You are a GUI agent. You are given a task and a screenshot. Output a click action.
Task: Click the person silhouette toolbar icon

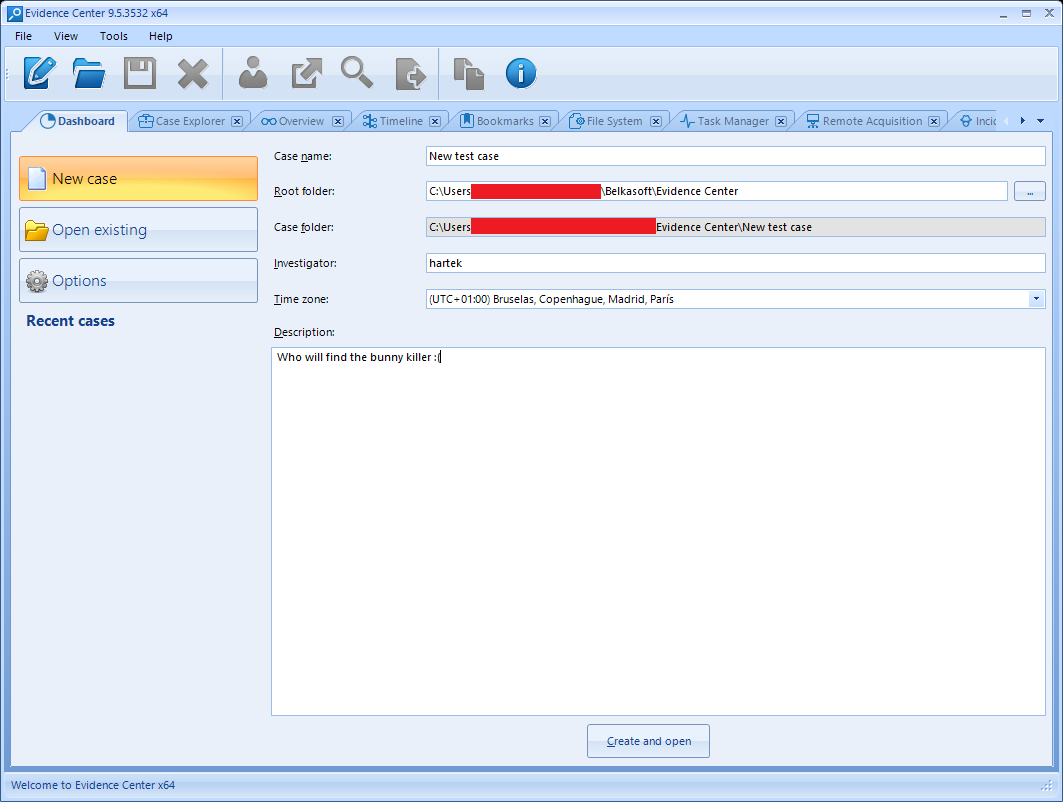253,73
